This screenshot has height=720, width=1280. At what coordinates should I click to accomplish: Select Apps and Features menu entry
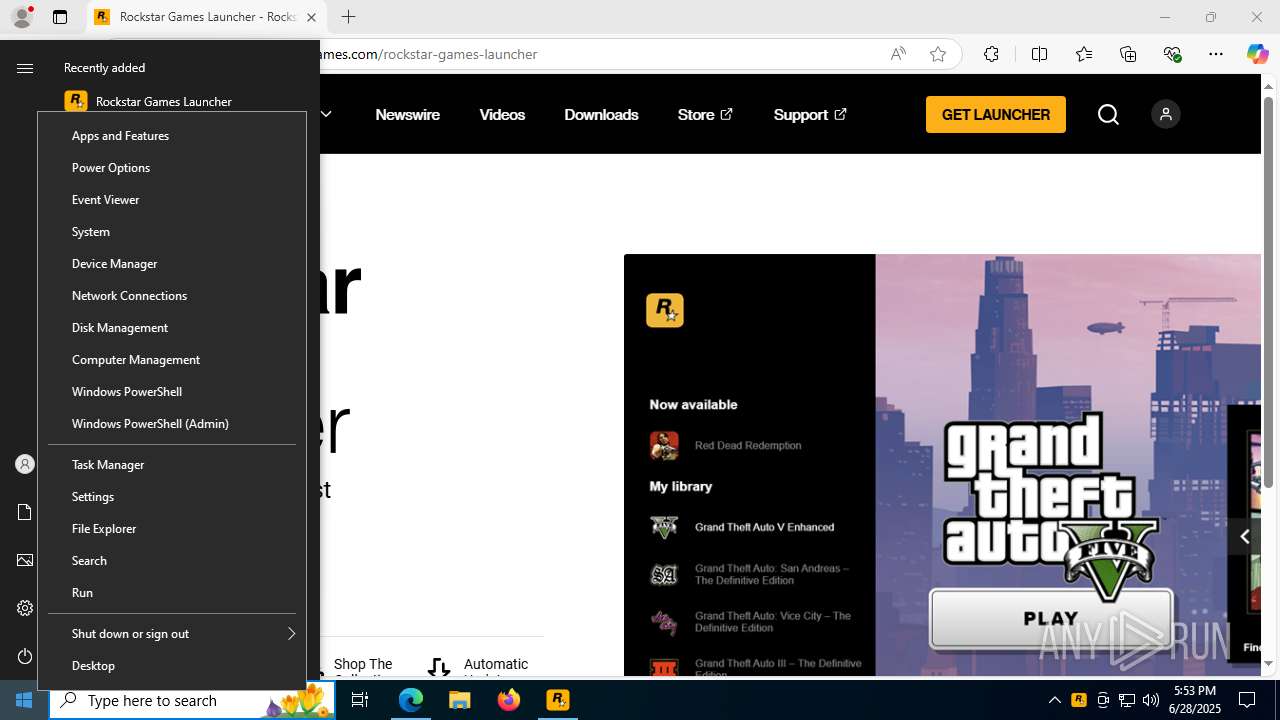(x=172, y=135)
